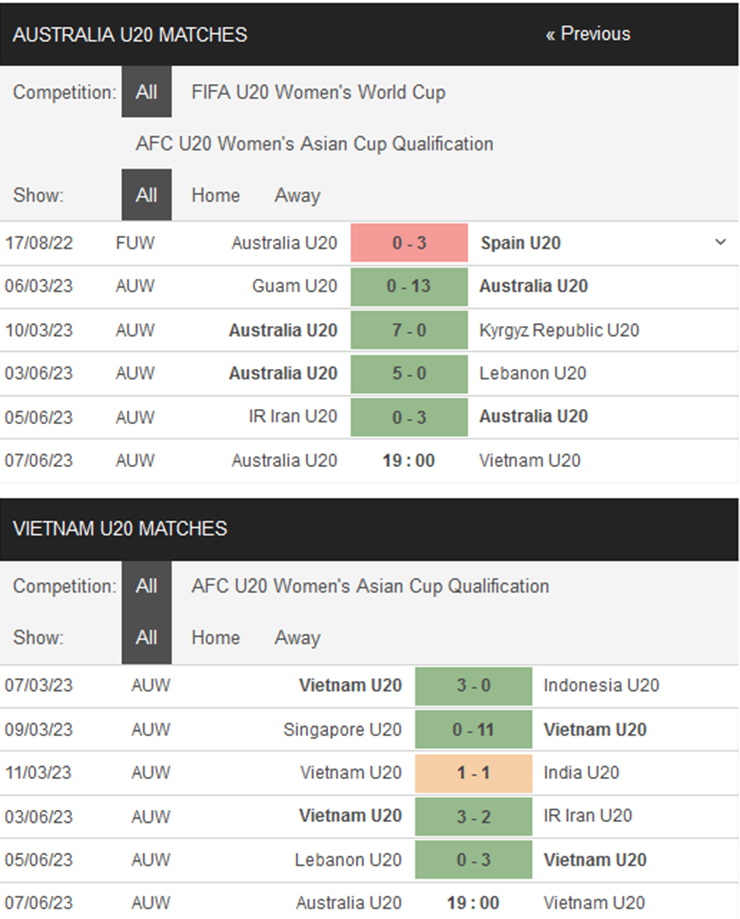This screenshot has width=740, height=919.
Task: Open Lebanon U20 team link in Australia table
Action: click(x=533, y=373)
